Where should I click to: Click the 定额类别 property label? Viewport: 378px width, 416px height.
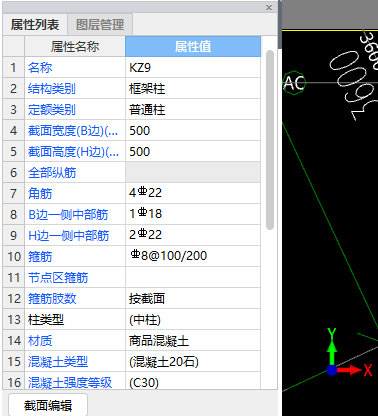(52, 110)
